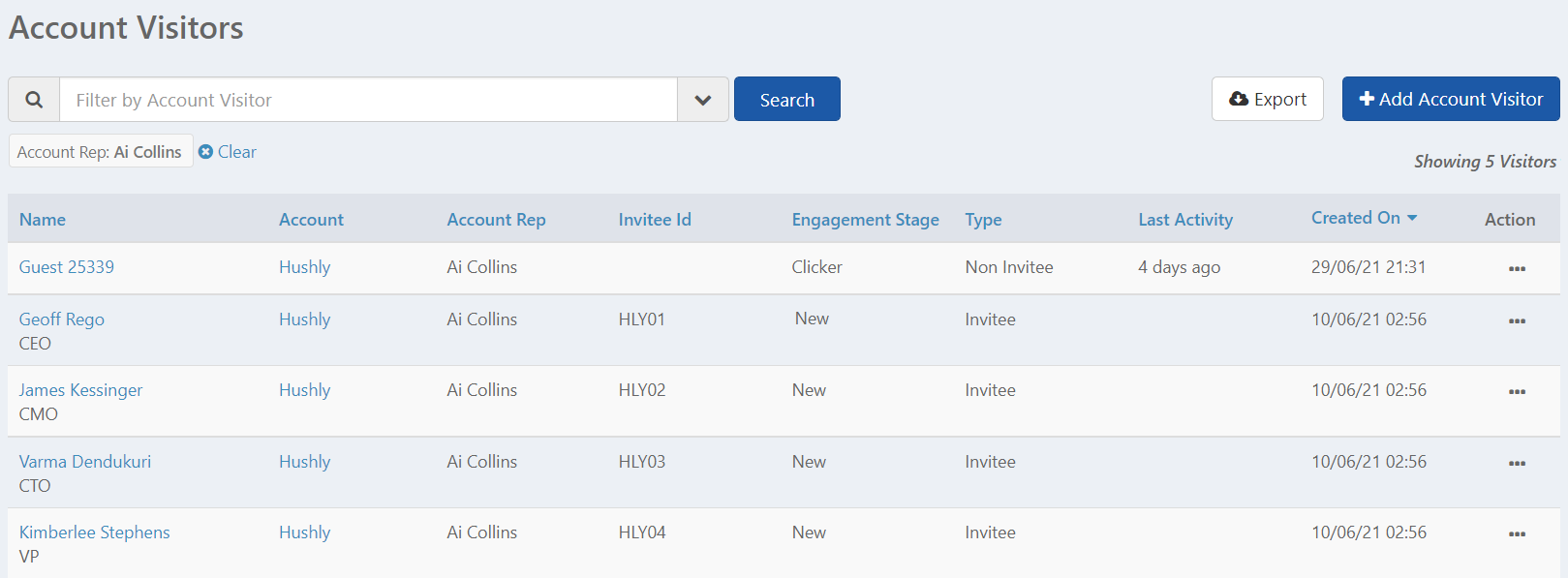Sort by Invitee Id column
The height and width of the screenshot is (578, 1568).
click(655, 220)
